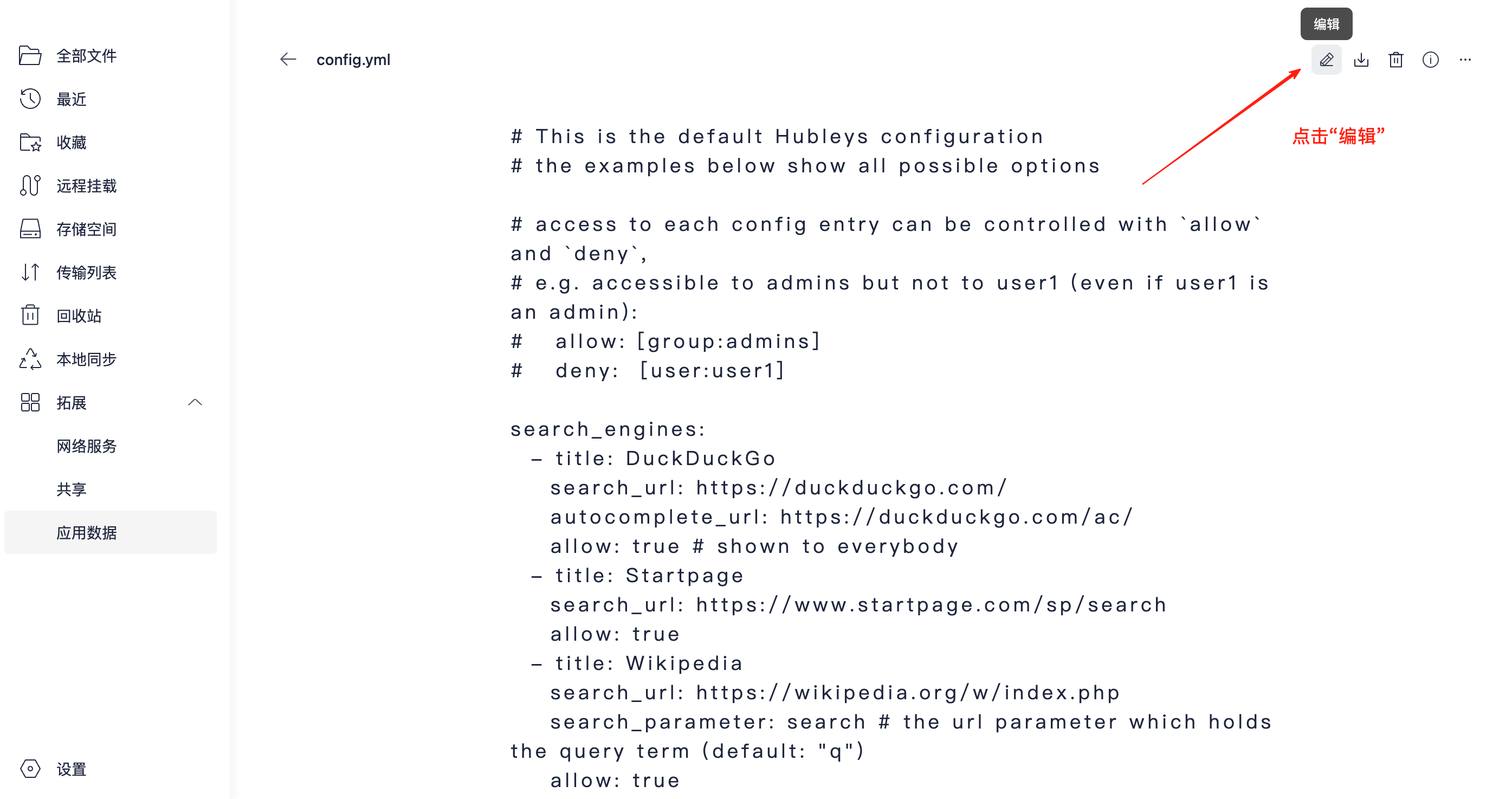The height and width of the screenshot is (799, 1512).
Task: Click the 收藏 star folder icon
Action: coord(30,143)
